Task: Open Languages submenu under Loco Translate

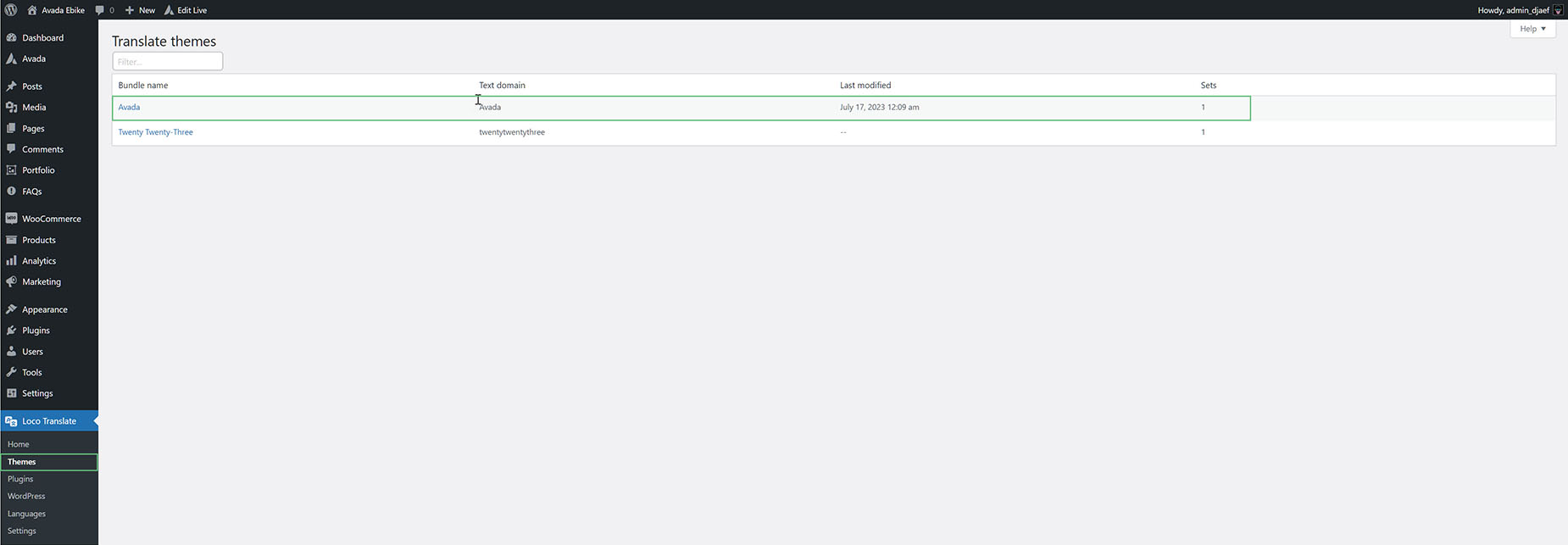Action: point(26,514)
